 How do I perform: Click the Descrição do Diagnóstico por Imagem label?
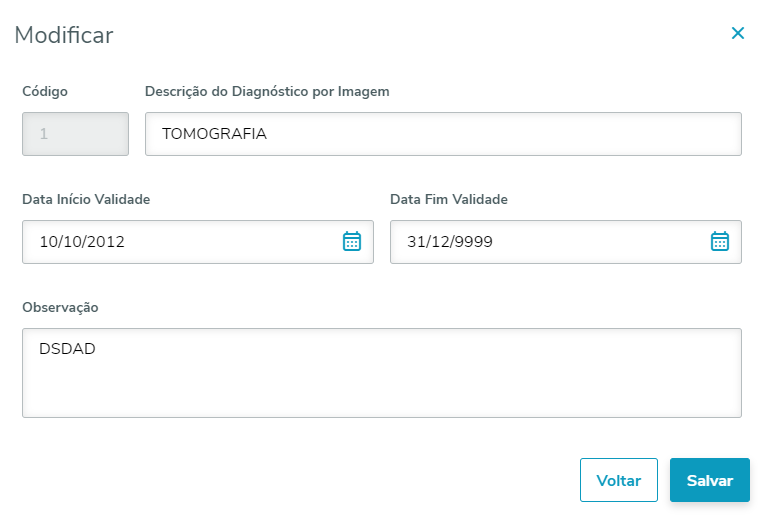point(267,91)
